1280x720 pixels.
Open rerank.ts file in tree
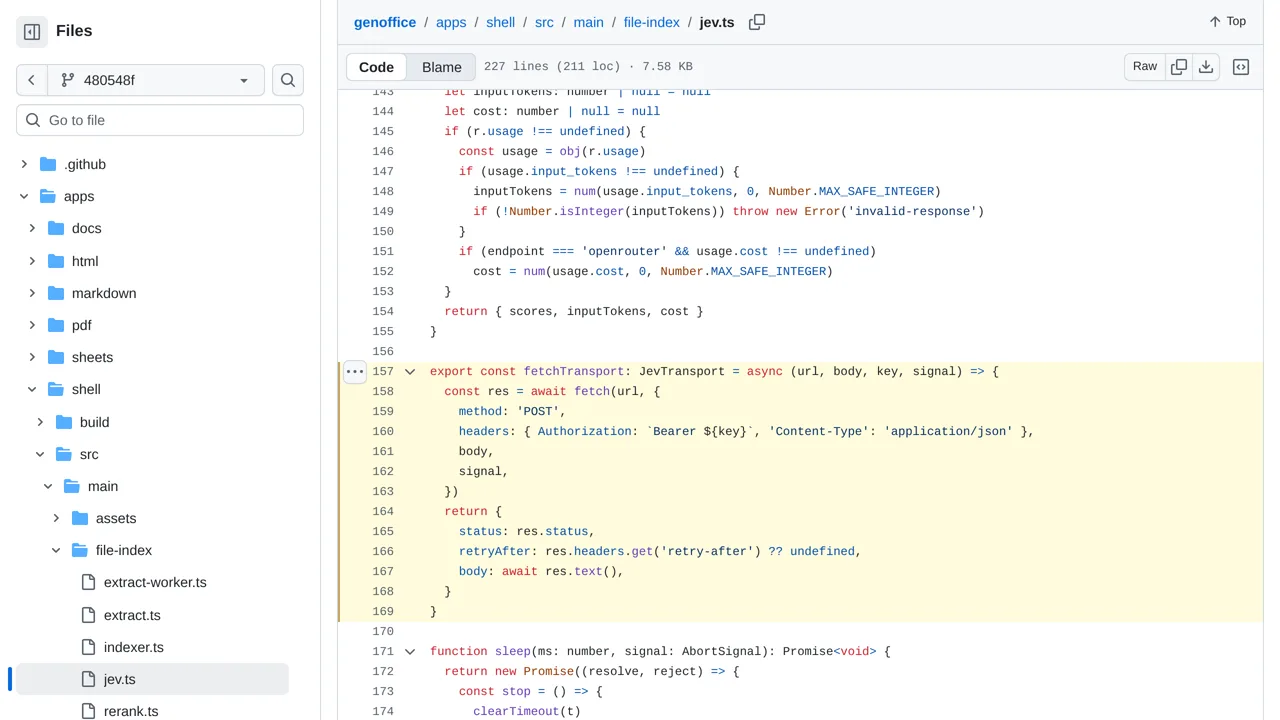(x=131, y=711)
